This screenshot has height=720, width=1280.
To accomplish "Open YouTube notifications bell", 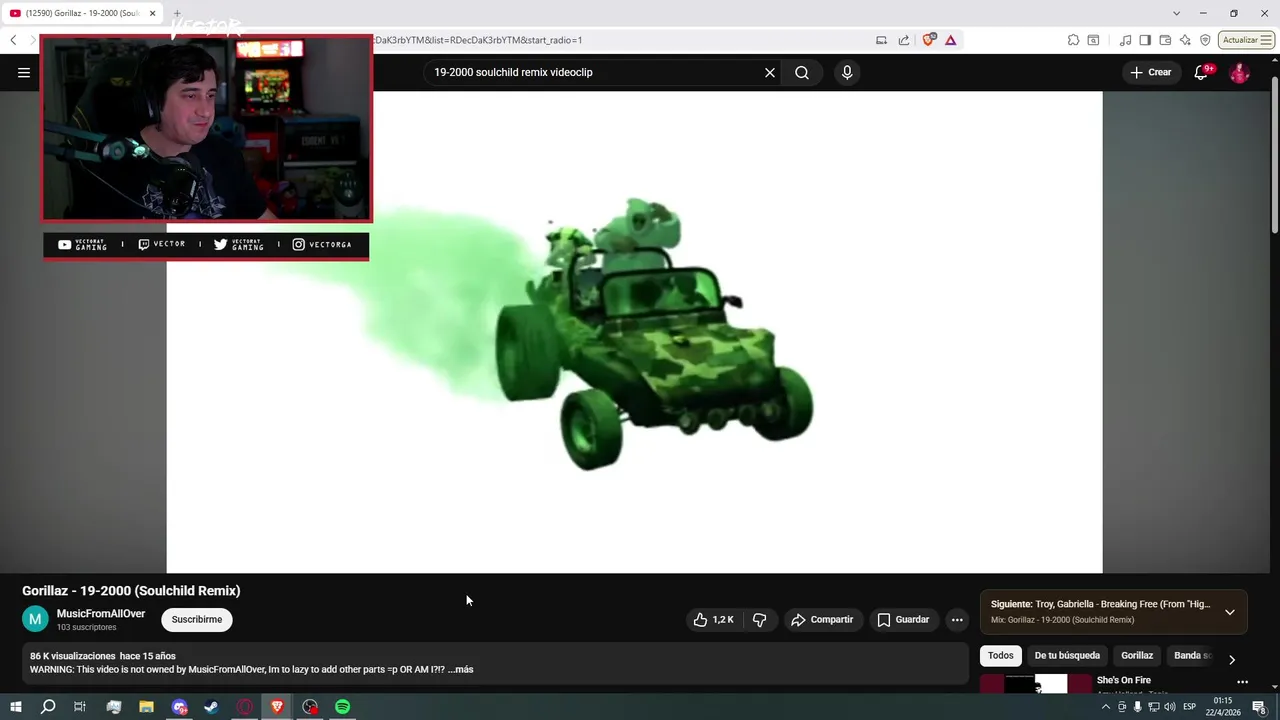I will (x=1202, y=72).
